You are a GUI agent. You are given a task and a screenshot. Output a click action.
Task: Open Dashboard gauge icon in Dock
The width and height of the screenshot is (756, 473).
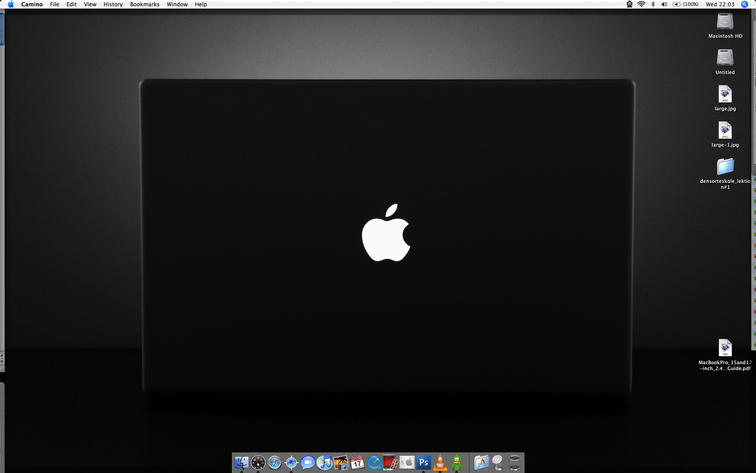(x=258, y=462)
